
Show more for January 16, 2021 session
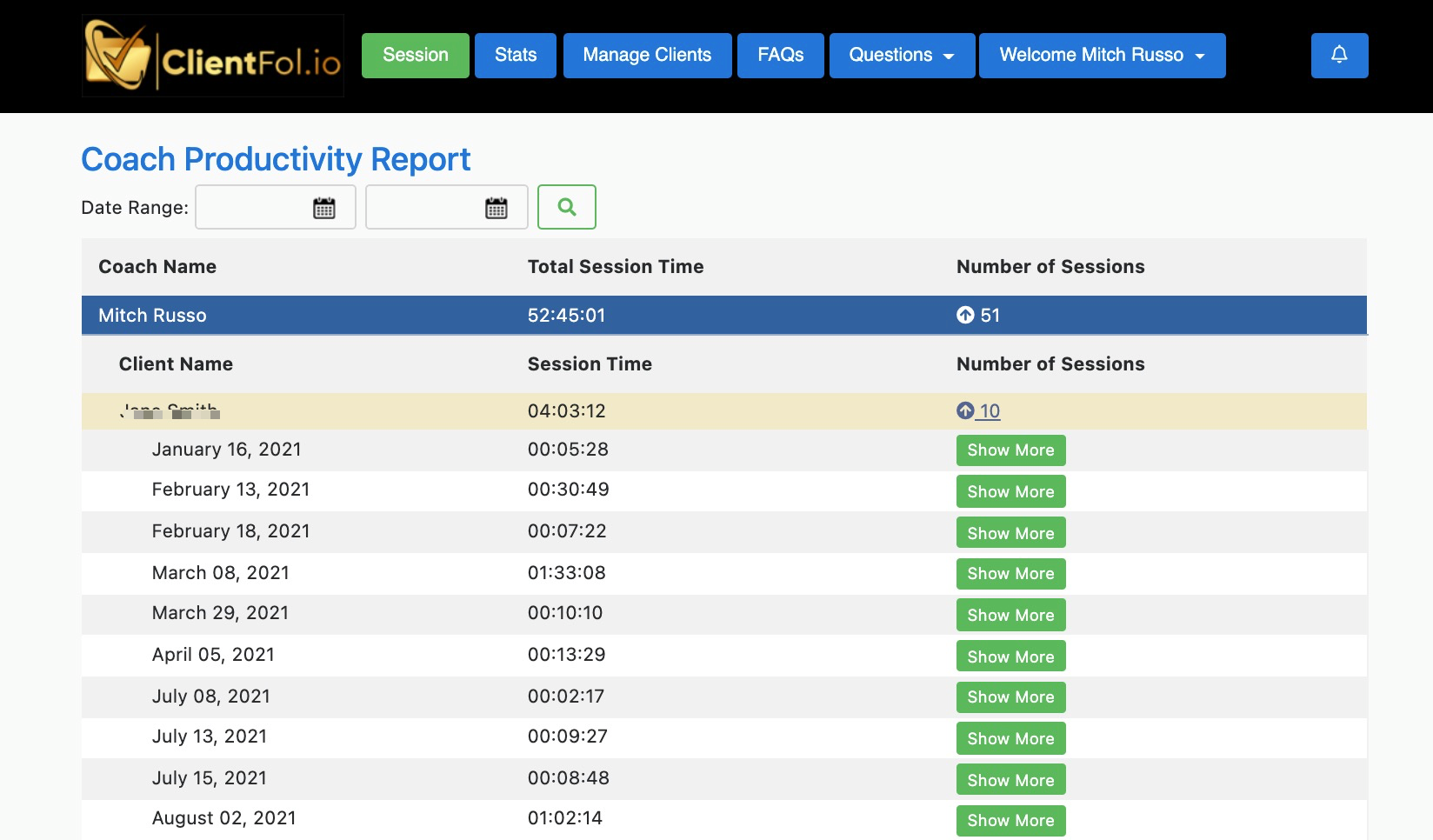(1011, 450)
